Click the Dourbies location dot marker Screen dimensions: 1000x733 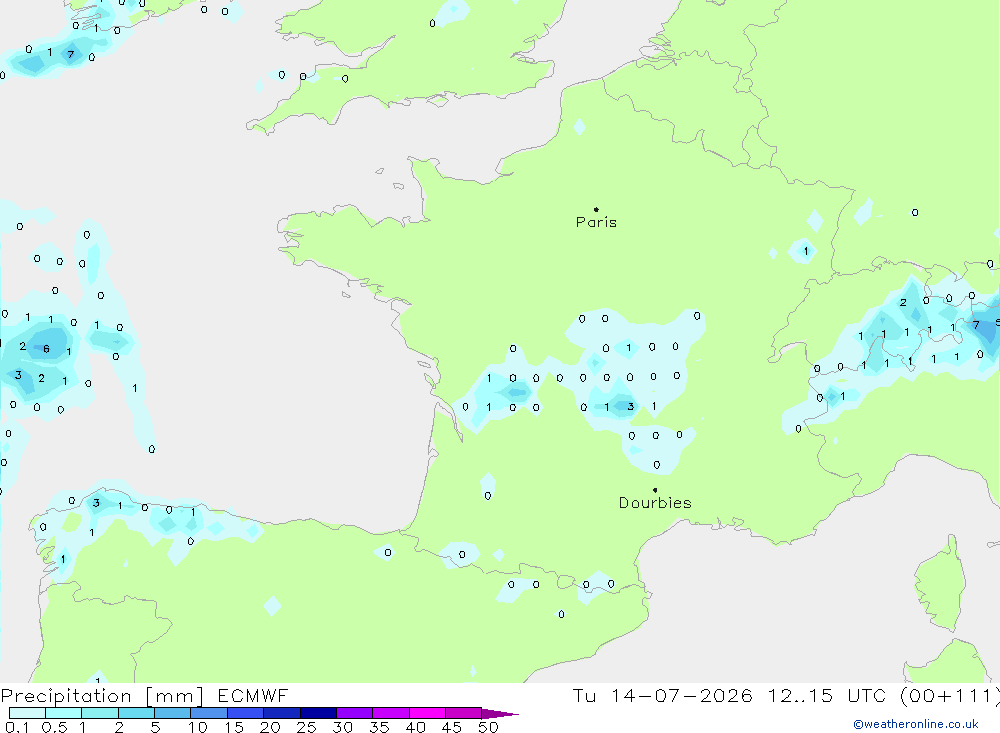(655, 490)
